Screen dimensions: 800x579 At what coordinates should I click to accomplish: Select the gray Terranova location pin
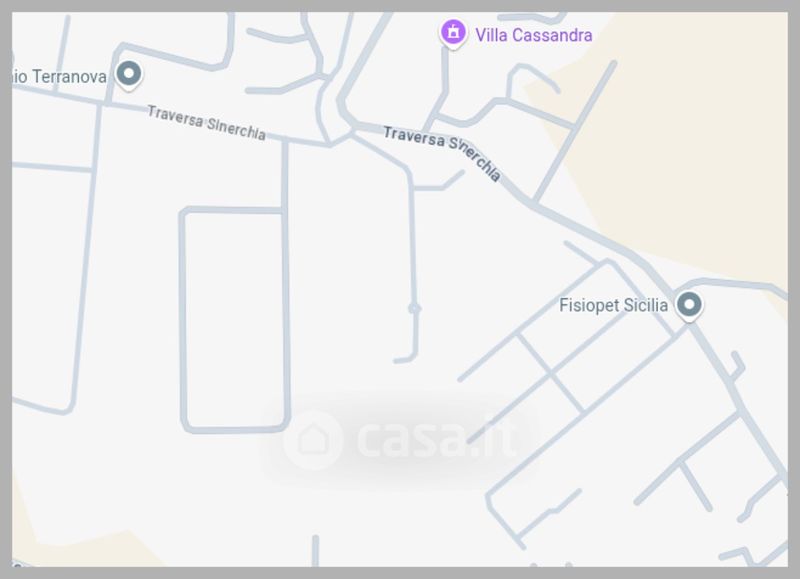[129, 74]
